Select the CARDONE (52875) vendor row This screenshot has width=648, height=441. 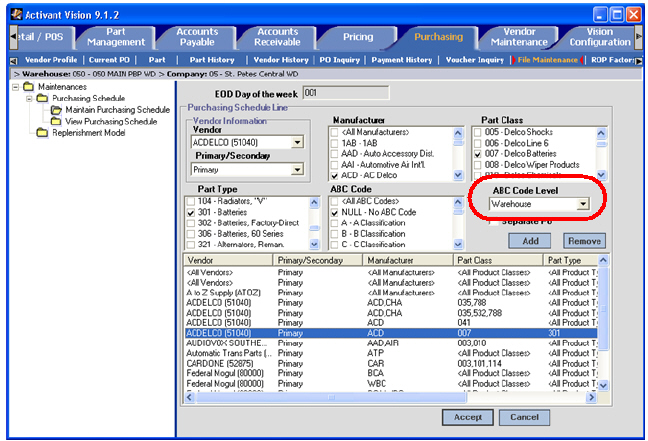(x=391, y=363)
